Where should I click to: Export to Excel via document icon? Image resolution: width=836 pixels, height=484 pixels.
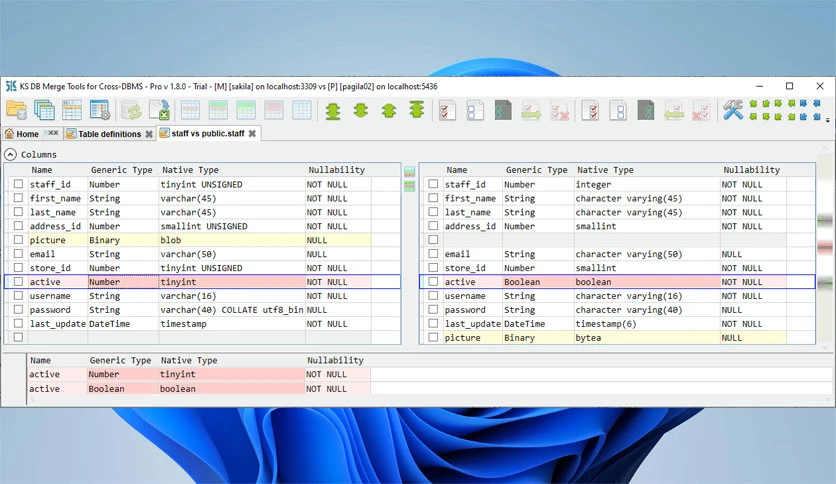[x=159, y=110]
